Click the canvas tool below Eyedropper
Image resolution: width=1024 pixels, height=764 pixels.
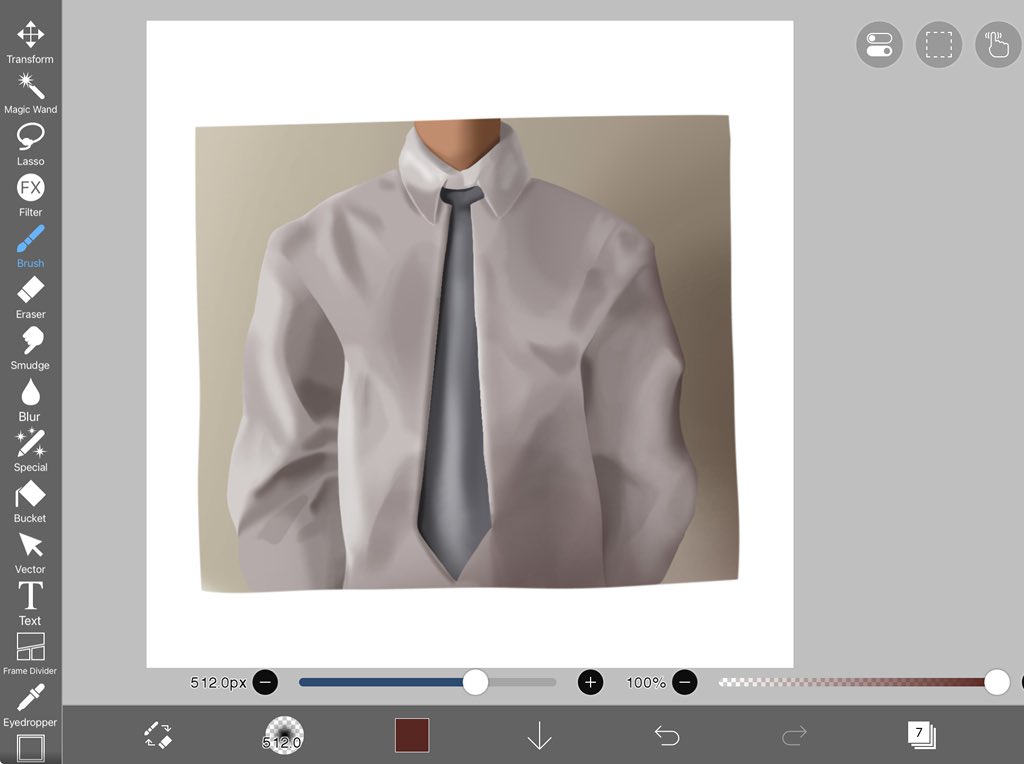tap(31, 748)
